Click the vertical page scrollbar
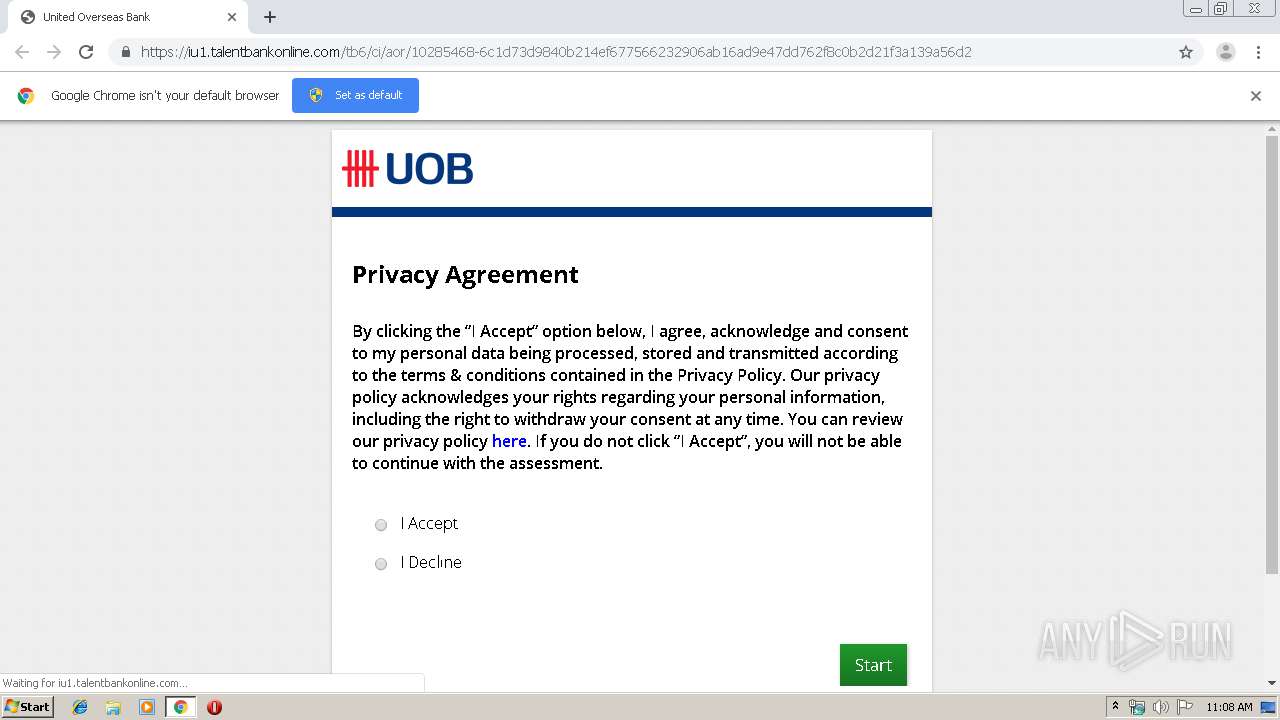This screenshot has height=720, width=1280. point(1272,350)
